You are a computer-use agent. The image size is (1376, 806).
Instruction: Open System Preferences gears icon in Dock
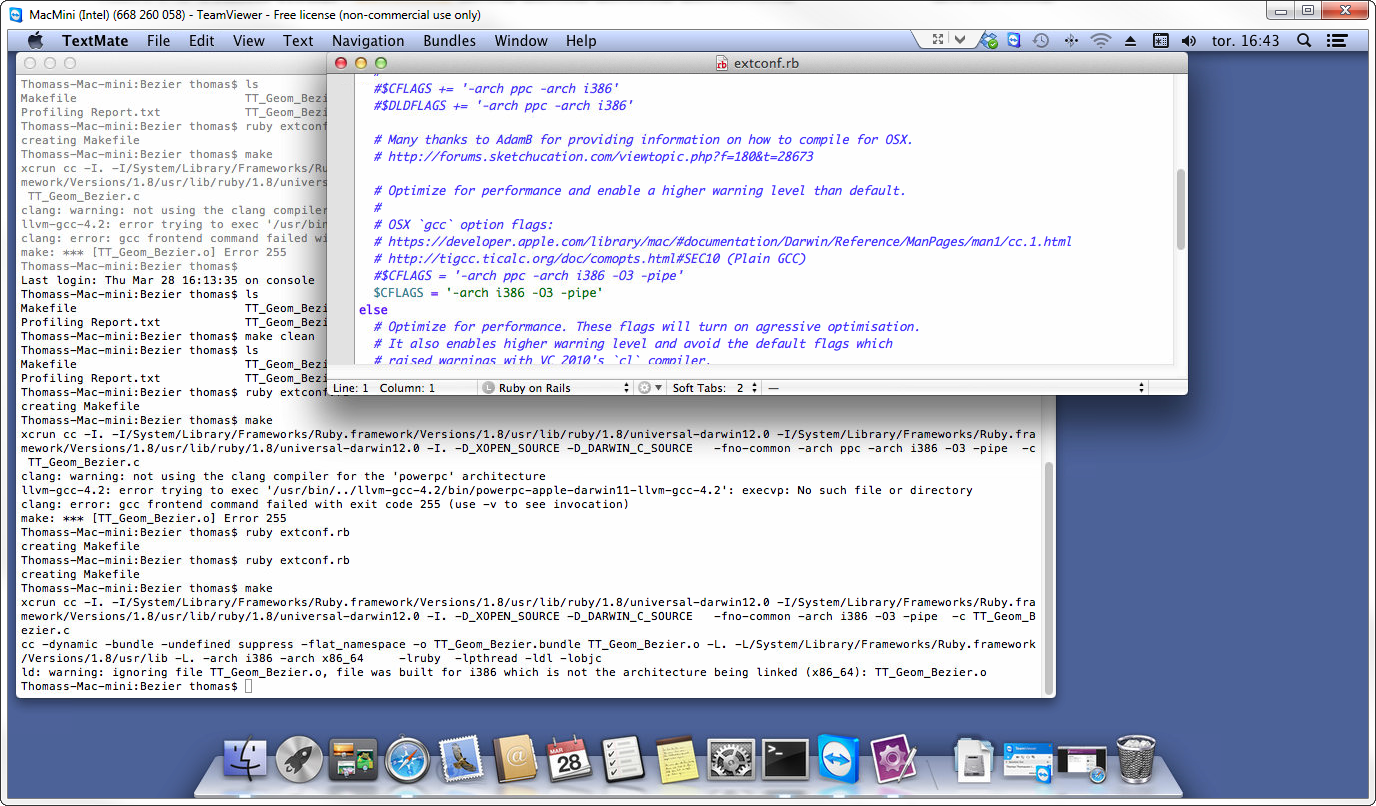731,759
